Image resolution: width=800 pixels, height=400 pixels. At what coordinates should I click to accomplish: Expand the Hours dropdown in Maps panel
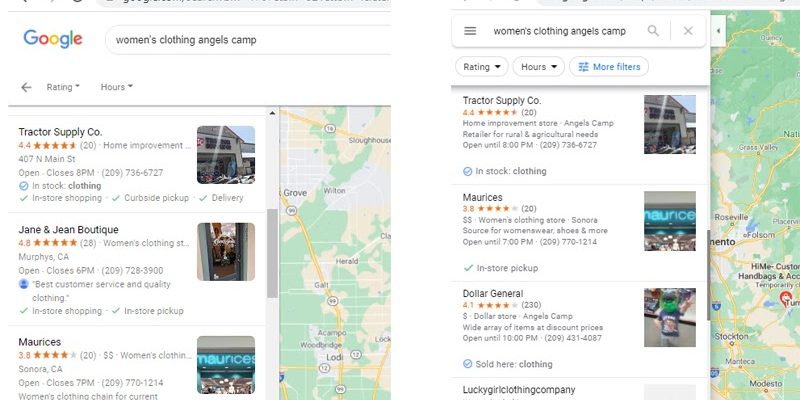point(539,67)
